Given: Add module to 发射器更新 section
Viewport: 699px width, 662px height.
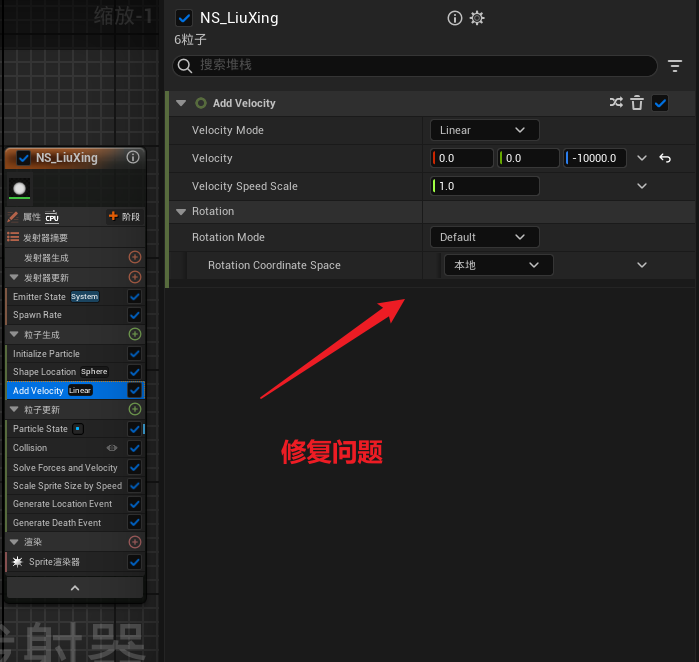Looking at the screenshot, I should [135, 277].
